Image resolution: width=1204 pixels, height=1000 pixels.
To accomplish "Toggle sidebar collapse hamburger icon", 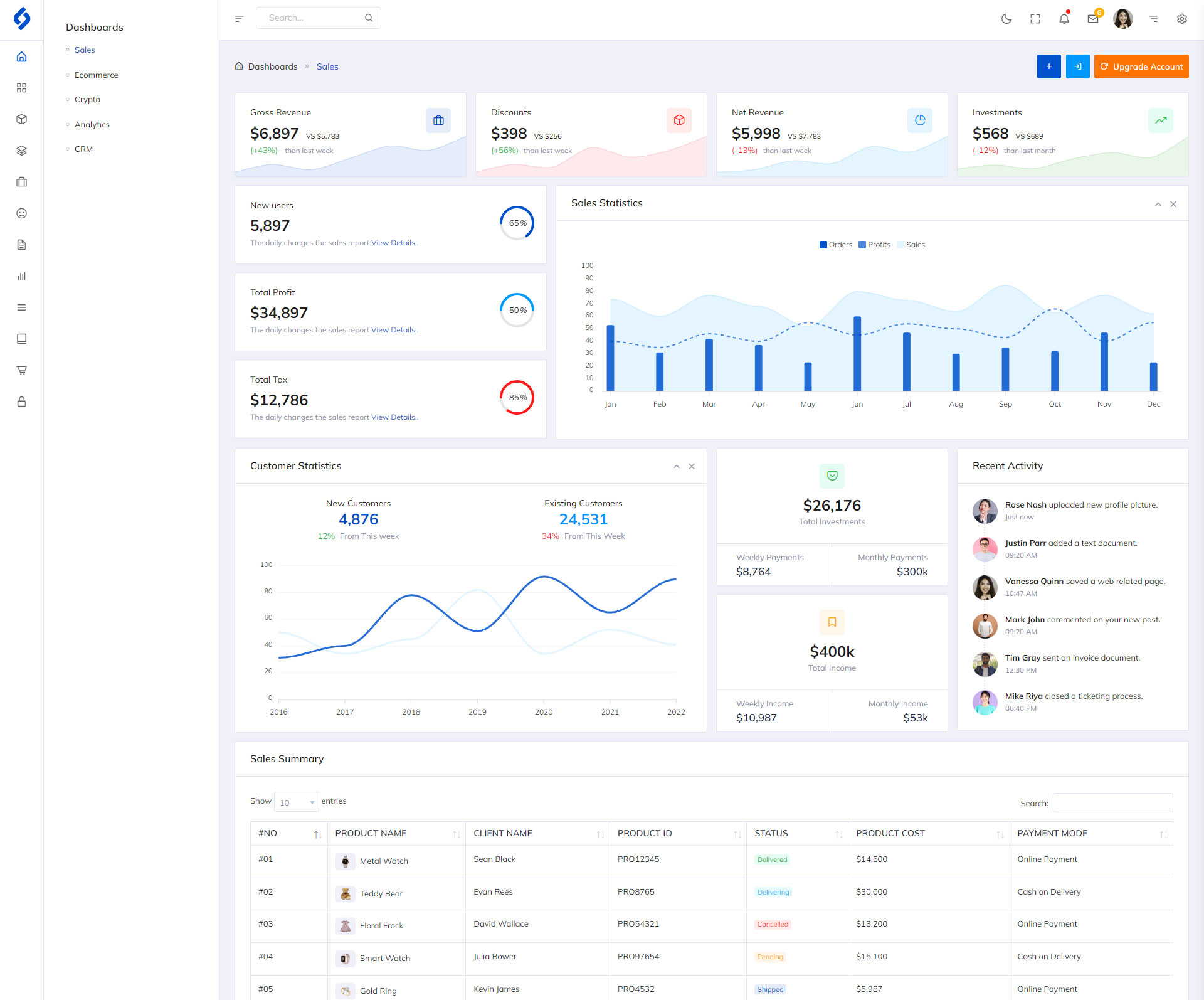I will (239, 19).
